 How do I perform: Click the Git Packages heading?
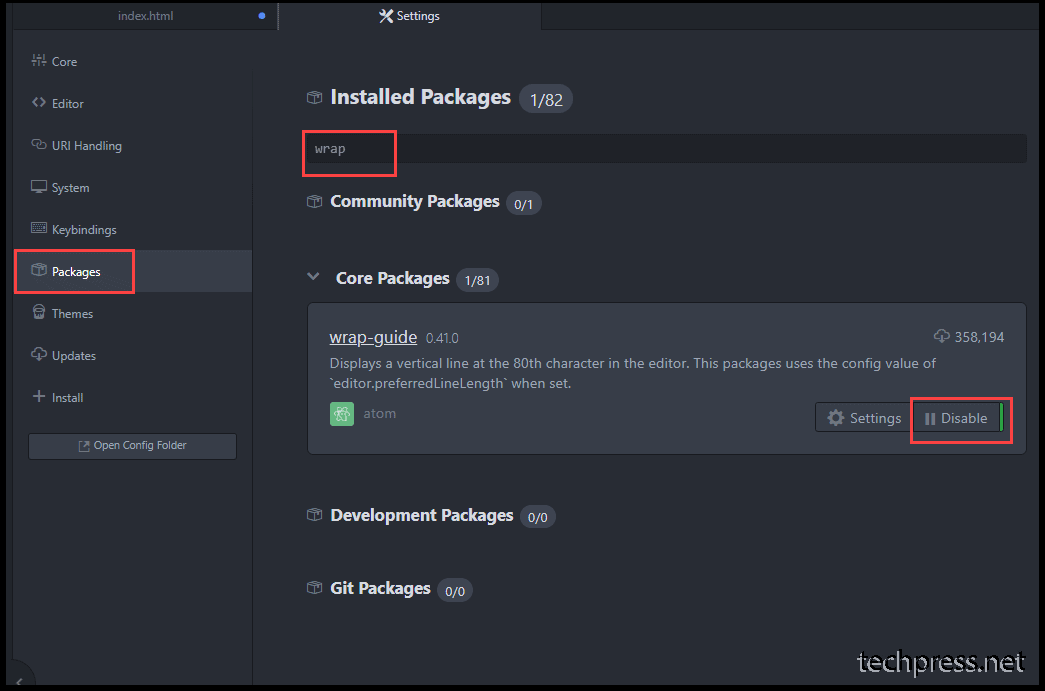coord(381,588)
